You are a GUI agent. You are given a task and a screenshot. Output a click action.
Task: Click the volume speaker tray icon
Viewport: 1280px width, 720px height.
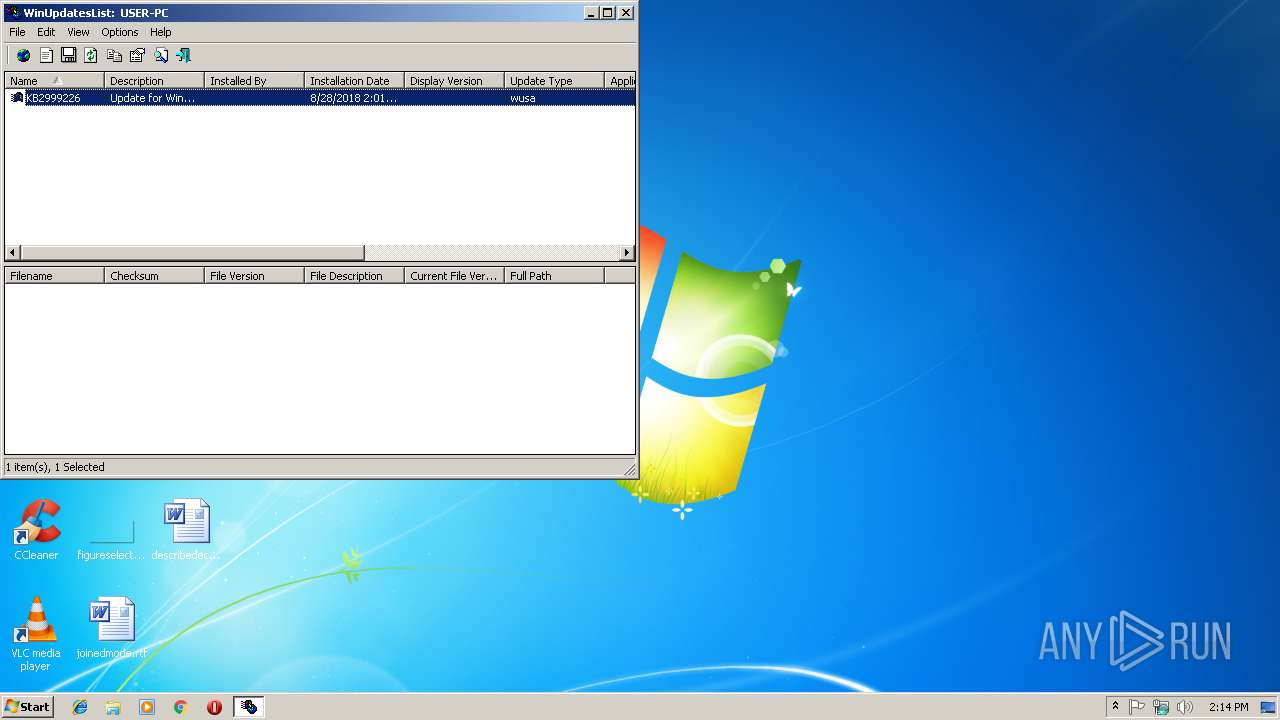(x=1185, y=707)
